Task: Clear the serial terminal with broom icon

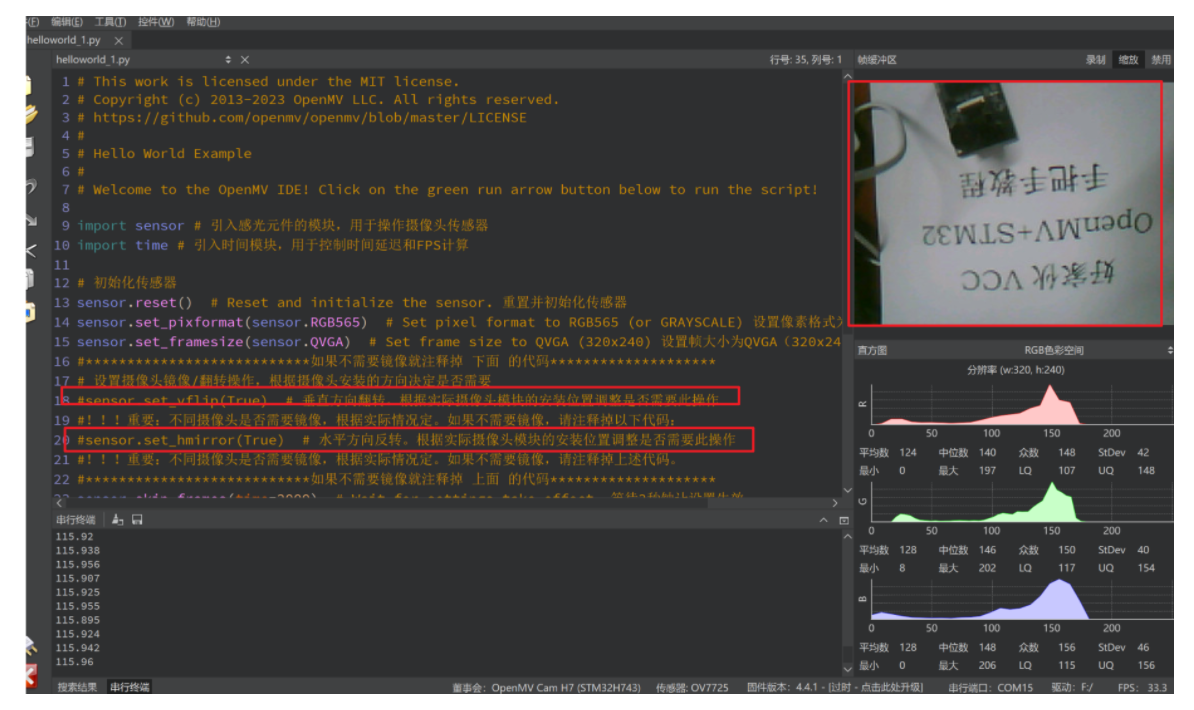Action: click(x=117, y=520)
